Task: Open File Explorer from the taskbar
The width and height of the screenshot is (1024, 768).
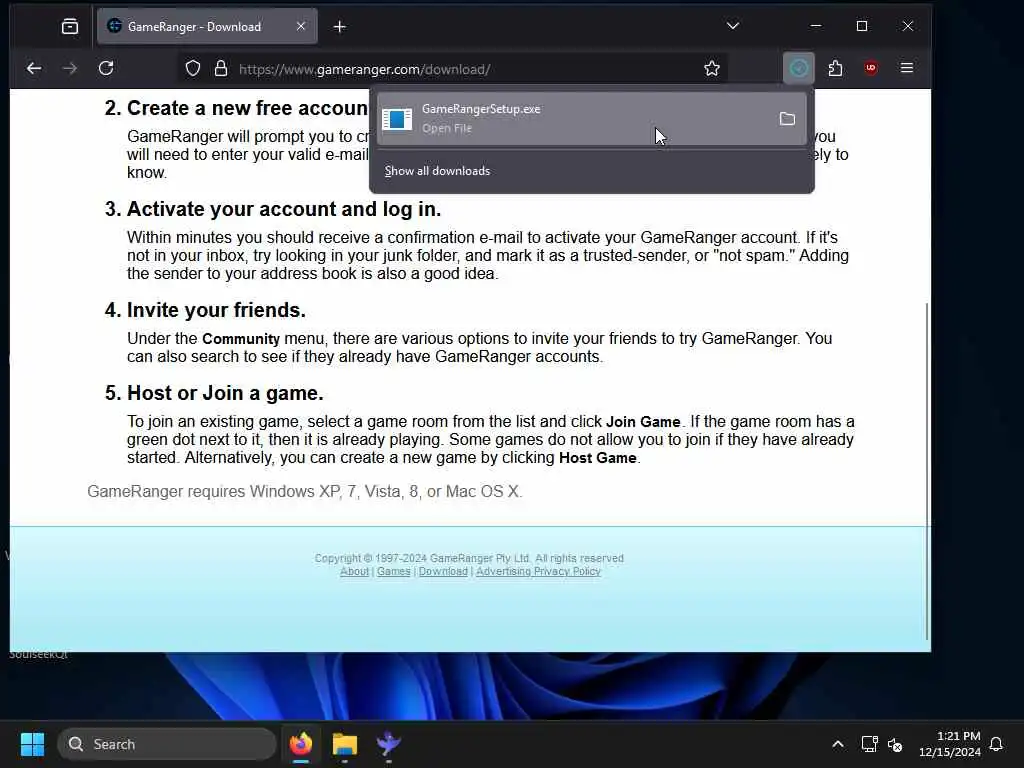Action: (x=345, y=744)
